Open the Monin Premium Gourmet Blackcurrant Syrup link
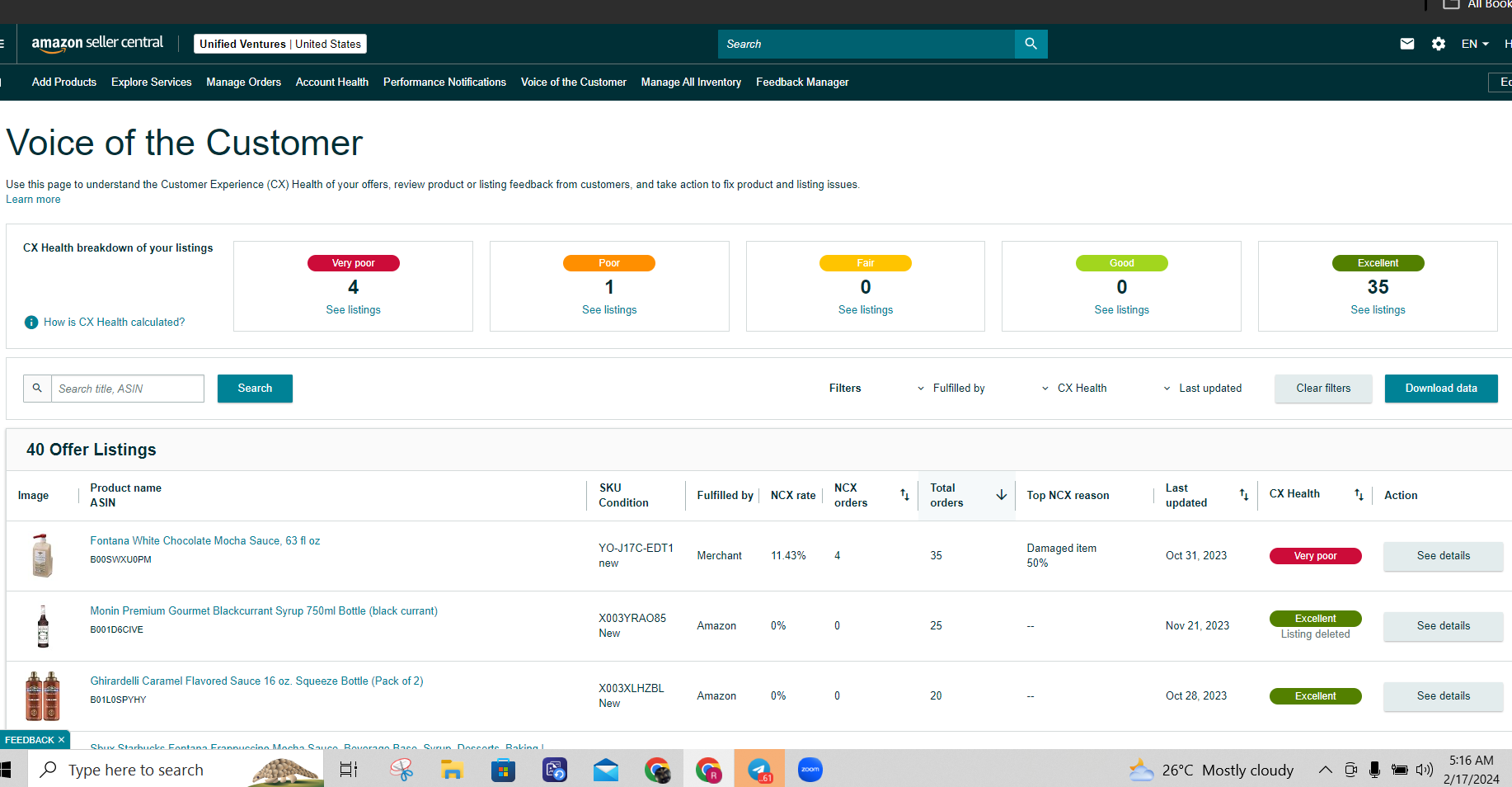 click(x=264, y=611)
